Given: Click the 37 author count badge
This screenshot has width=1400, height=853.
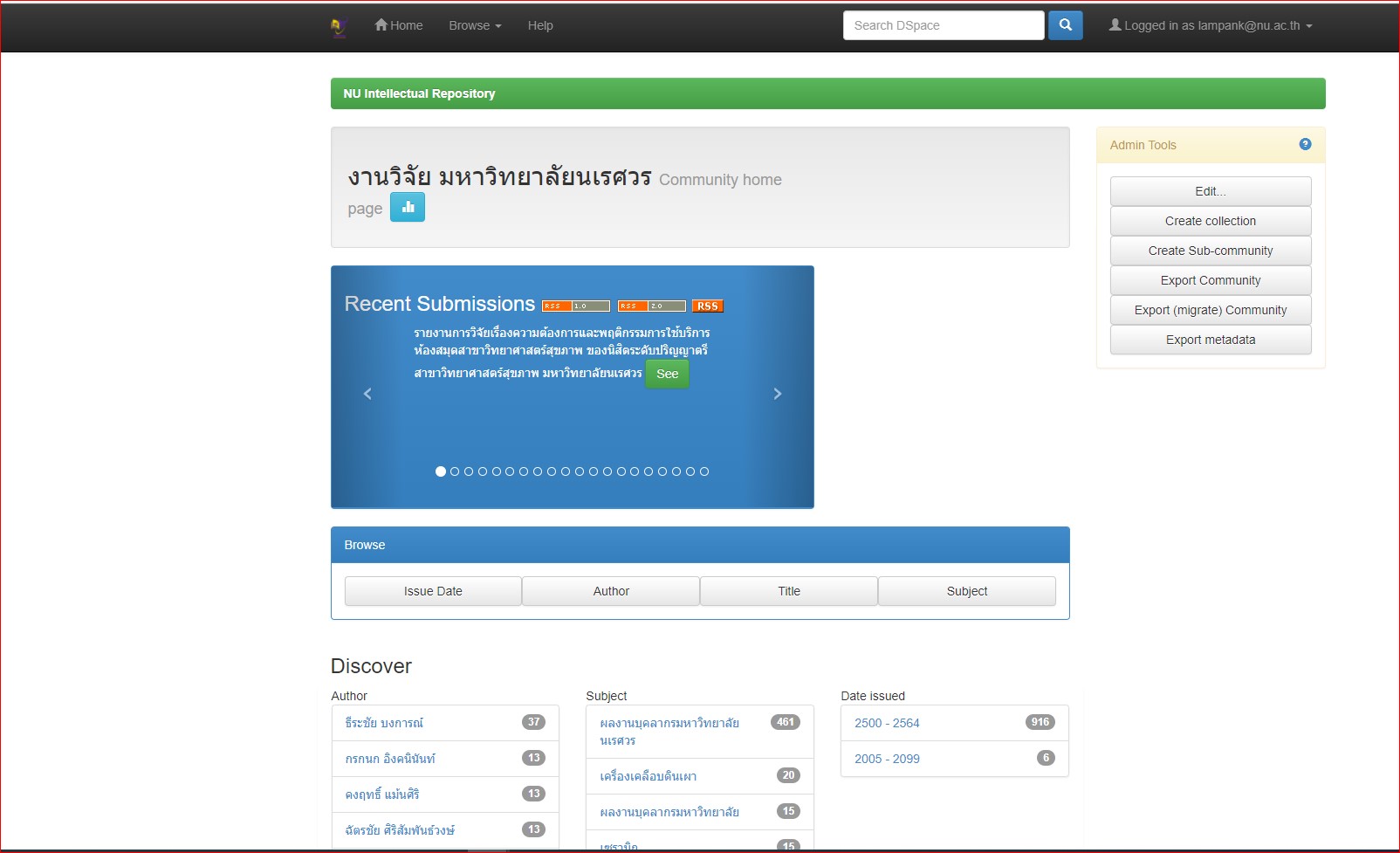Looking at the screenshot, I should [533, 722].
